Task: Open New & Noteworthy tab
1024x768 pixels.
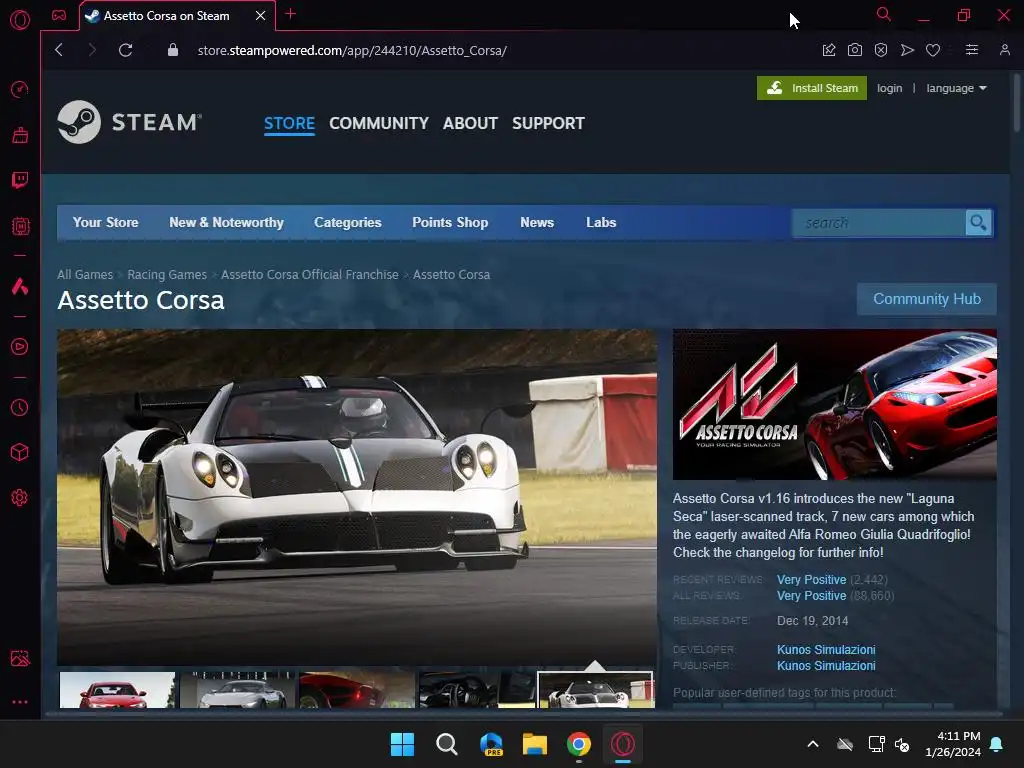Action: tap(226, 223)
